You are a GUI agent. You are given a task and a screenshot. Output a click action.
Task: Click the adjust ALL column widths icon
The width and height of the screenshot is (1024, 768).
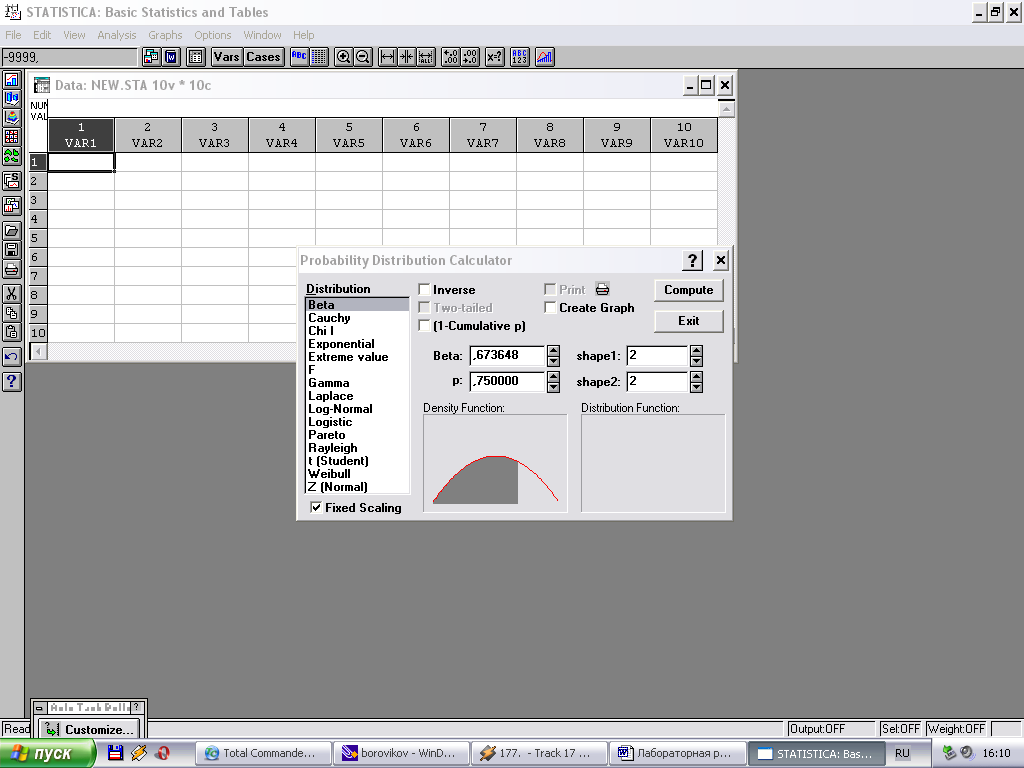point(426,57)
